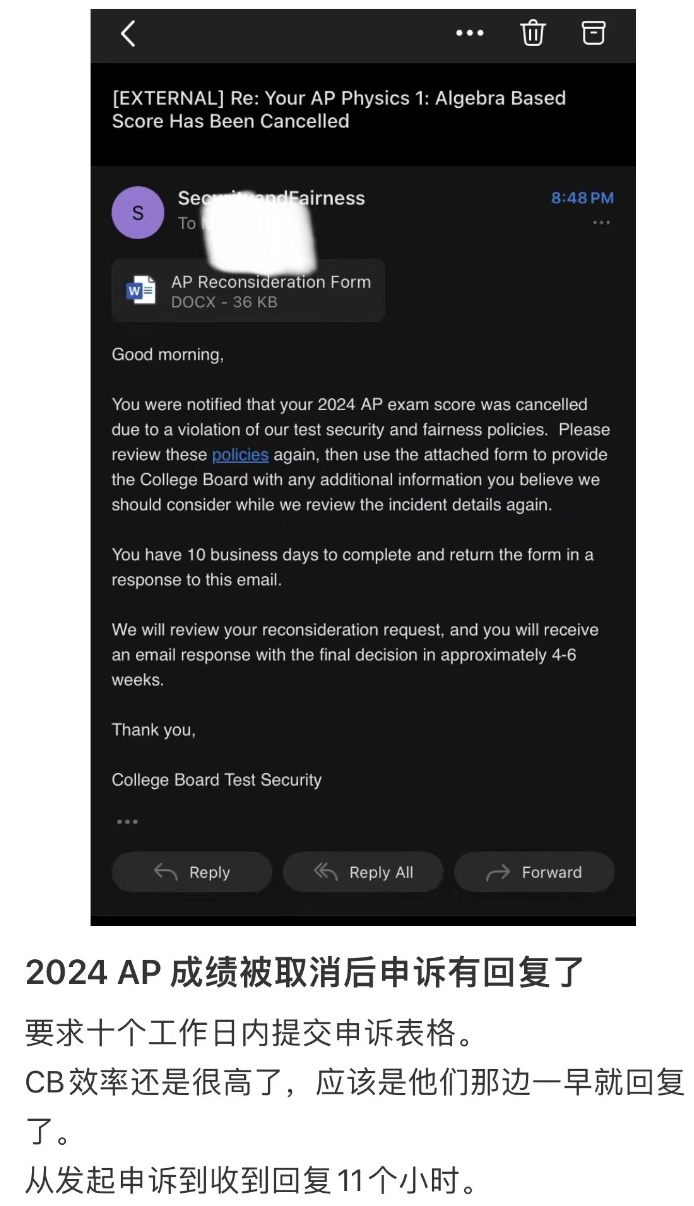Tap the Reply All button

pos(363,872)
